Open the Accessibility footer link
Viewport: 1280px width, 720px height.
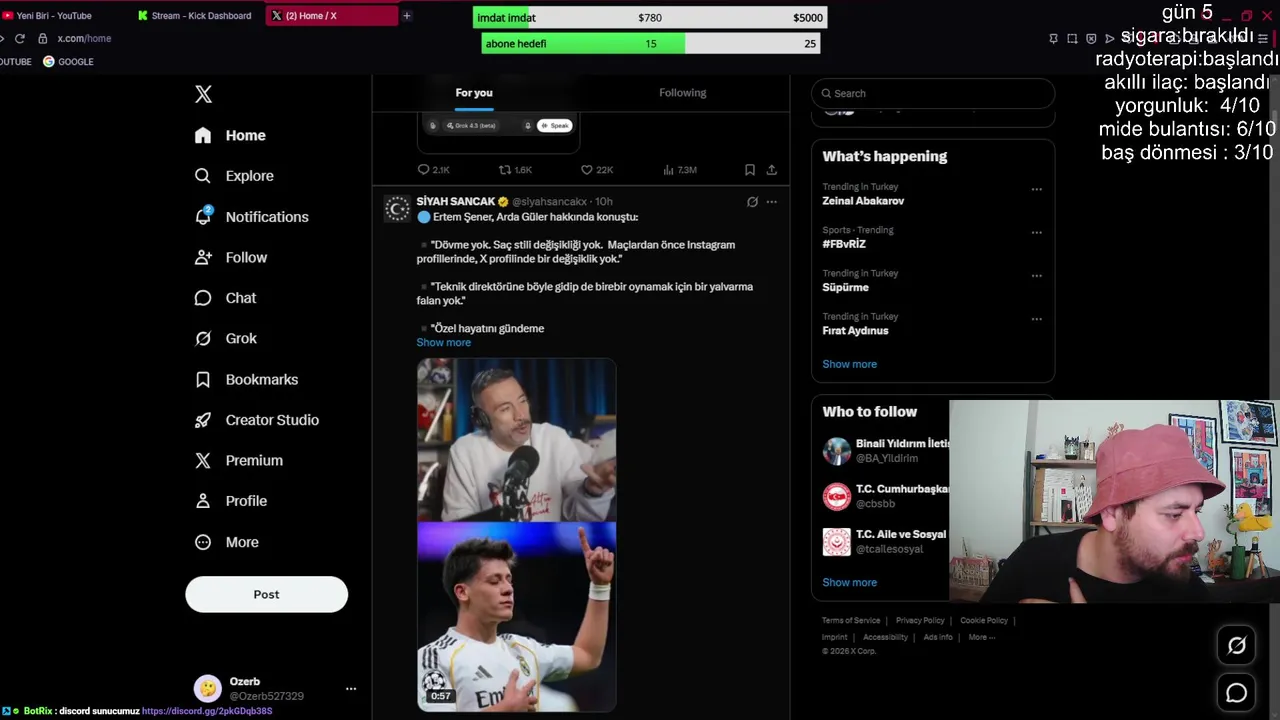click(885, 637)
